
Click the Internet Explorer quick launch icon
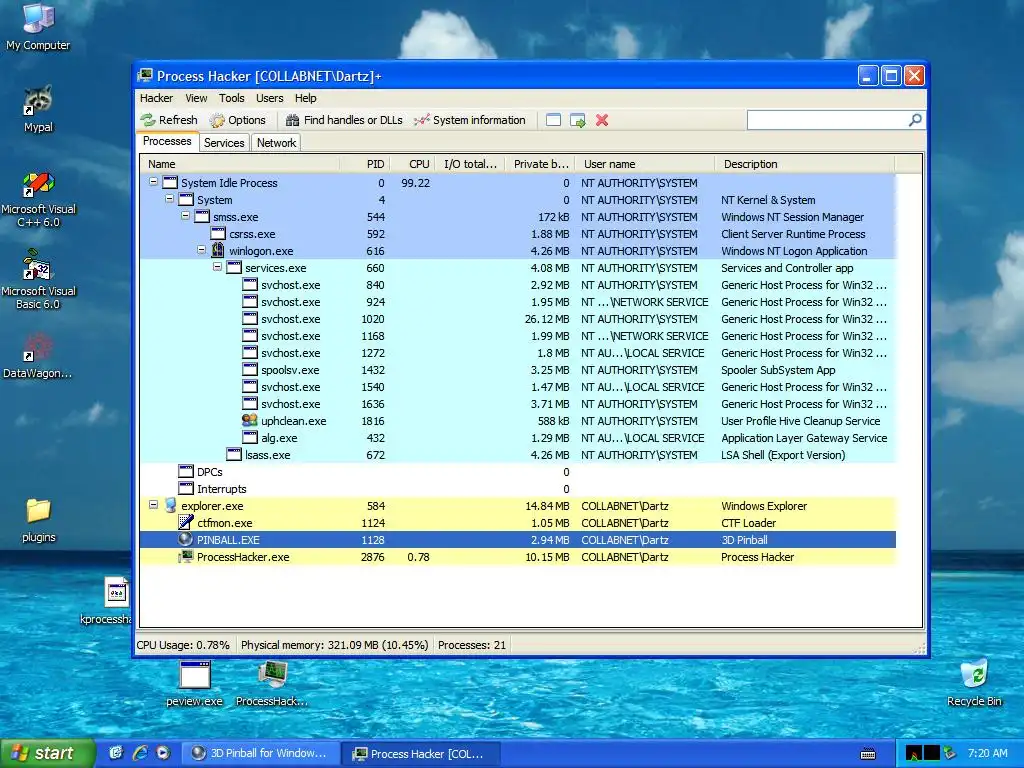pos(140,753)
